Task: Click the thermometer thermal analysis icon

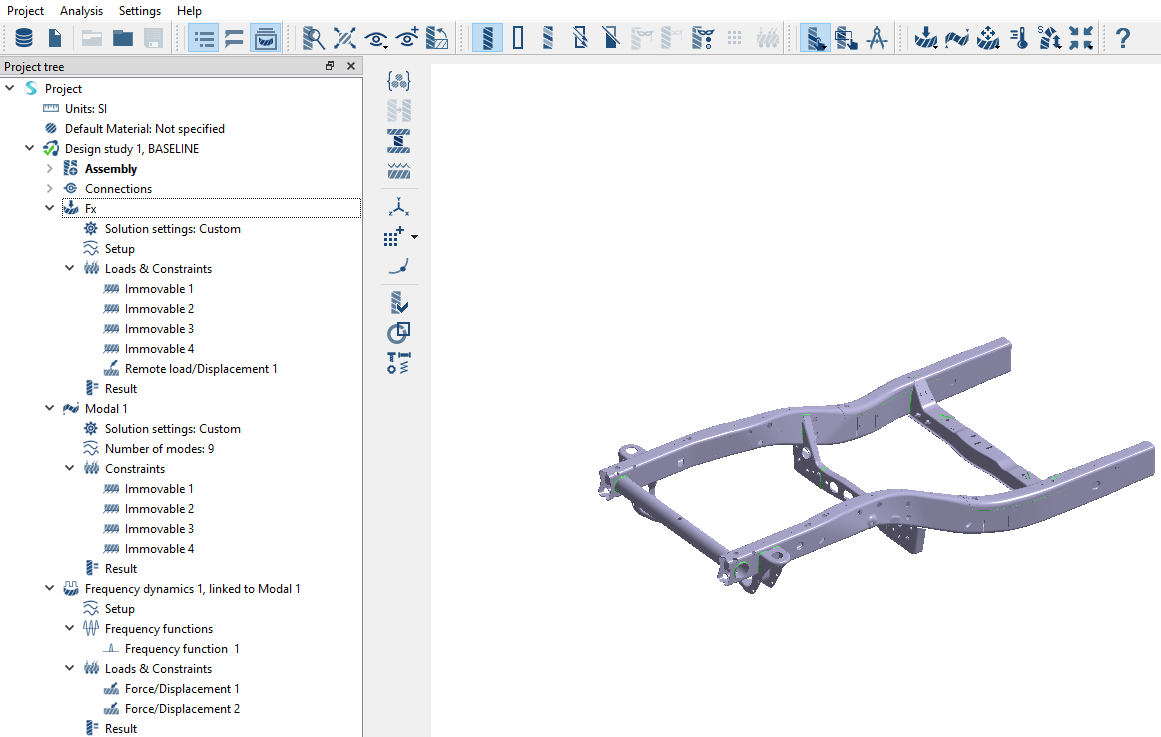Action: point(1019,38)
